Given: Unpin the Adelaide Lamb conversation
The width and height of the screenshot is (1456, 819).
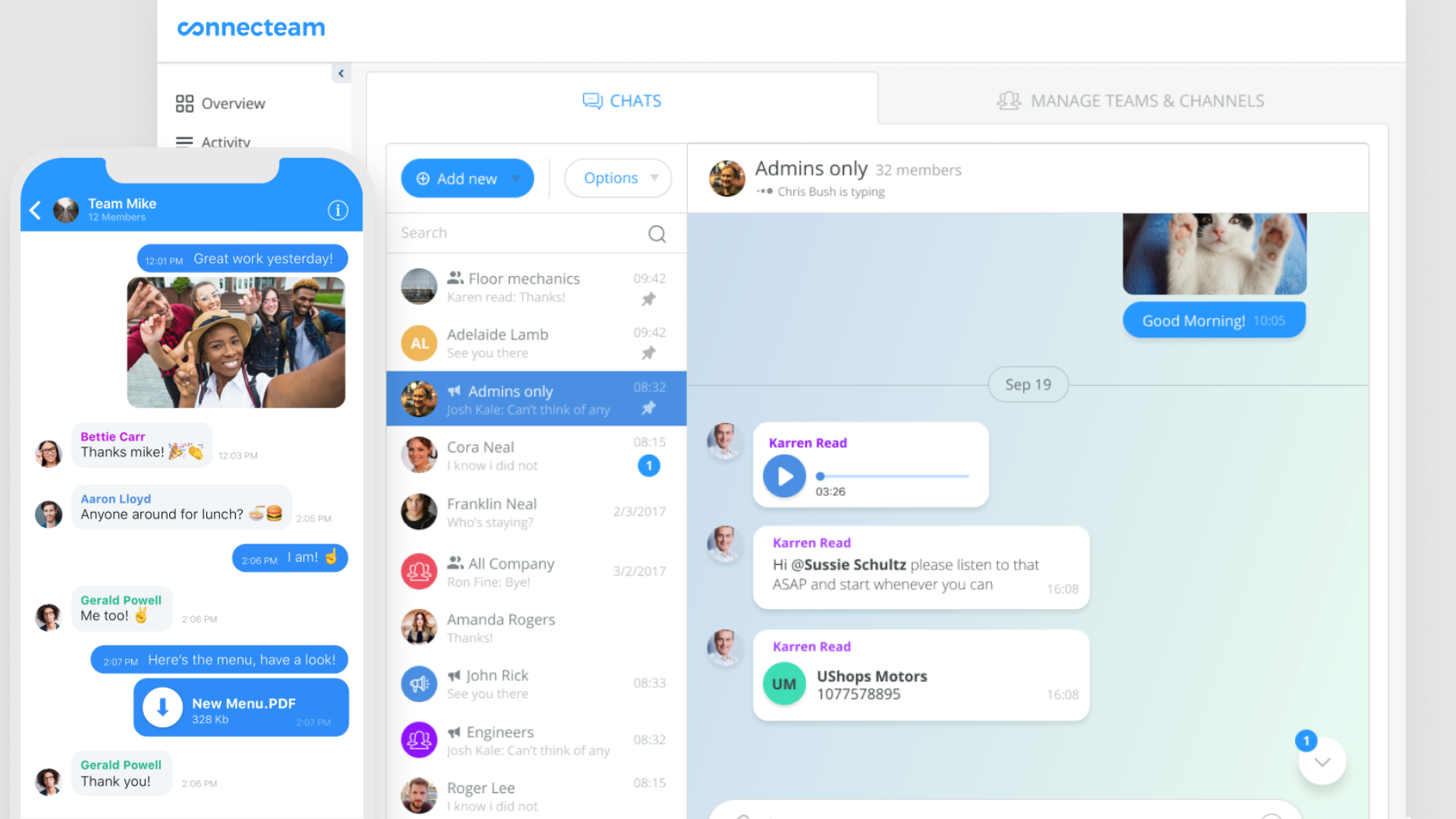Looking at the screenshot, I should [648, 353].
